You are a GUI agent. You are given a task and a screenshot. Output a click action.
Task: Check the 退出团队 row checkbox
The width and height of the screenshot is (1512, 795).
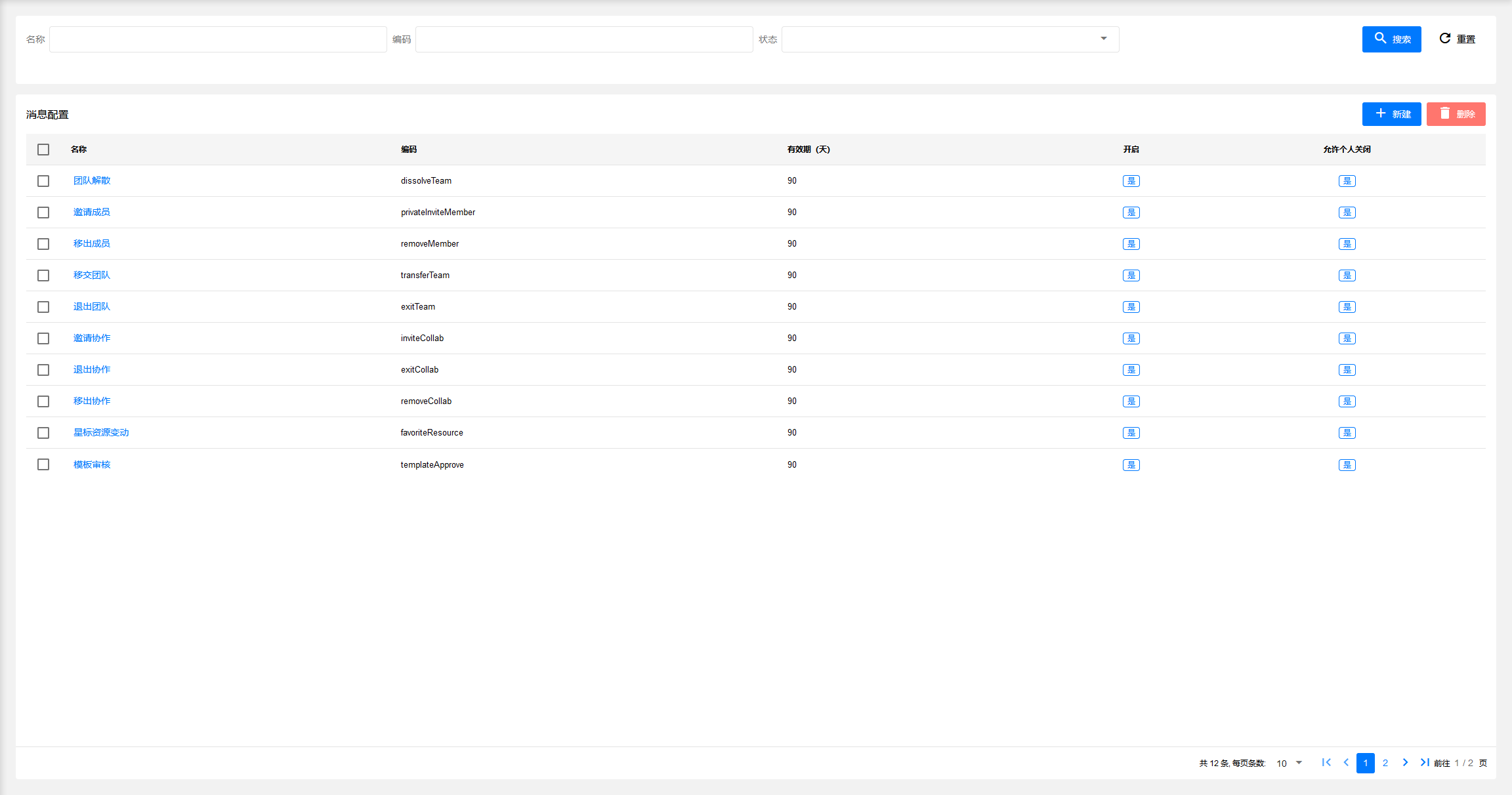click(43, 307)
